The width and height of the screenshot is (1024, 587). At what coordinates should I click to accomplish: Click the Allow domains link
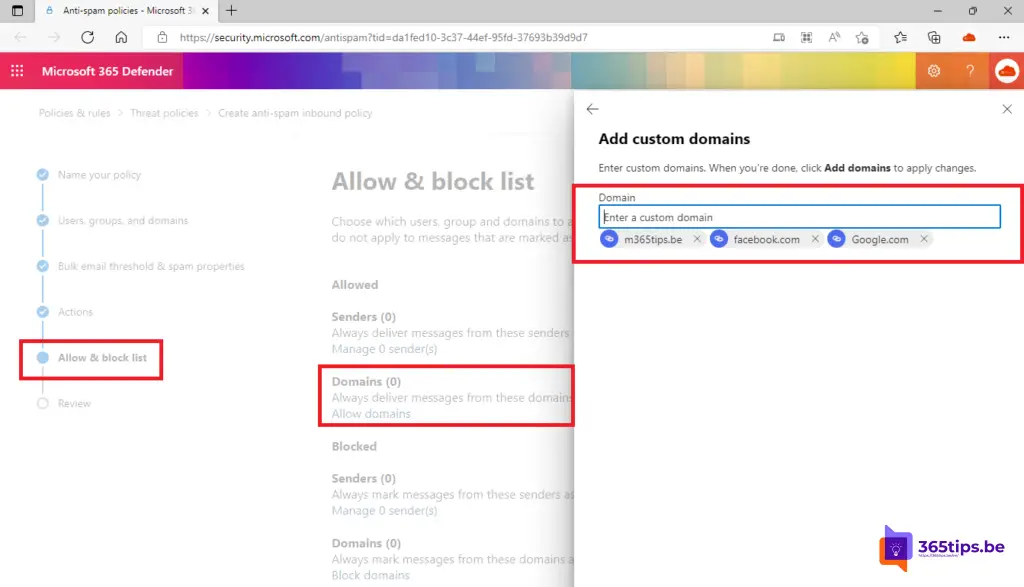coord(371,414)
